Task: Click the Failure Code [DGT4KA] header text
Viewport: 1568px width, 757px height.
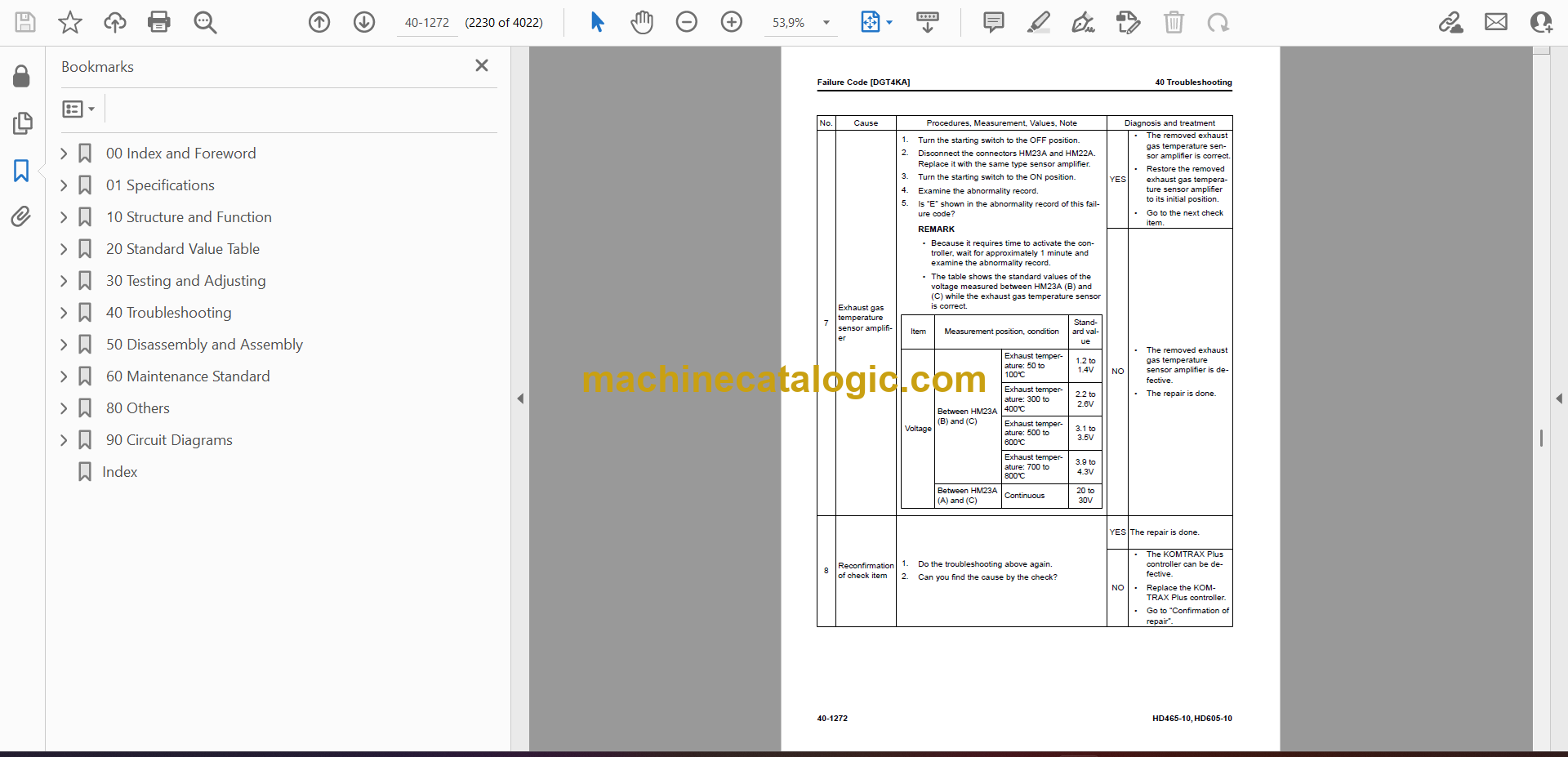Action: pos(863,82)
